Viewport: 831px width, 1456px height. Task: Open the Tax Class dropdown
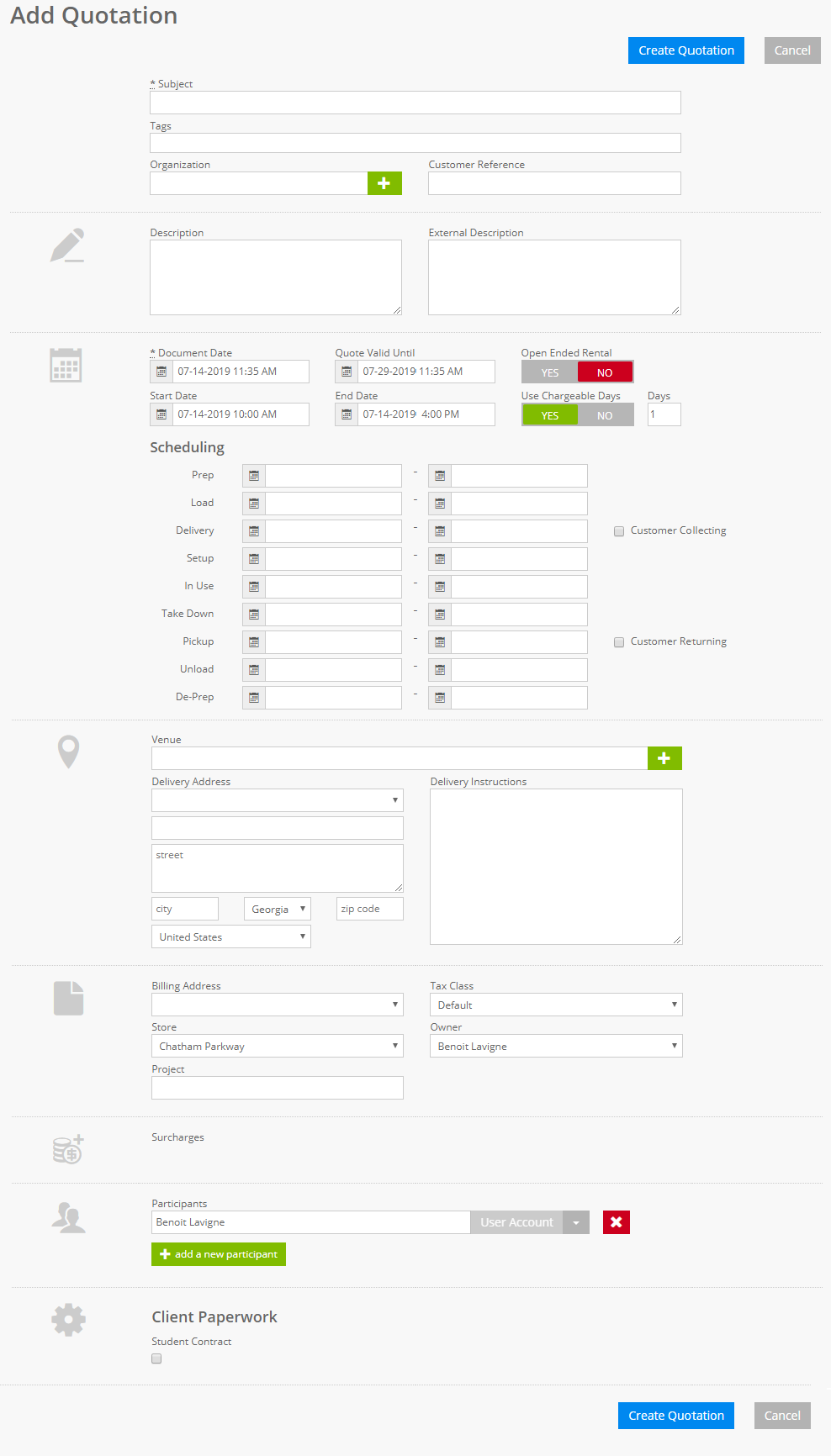(x=556, y=1005)
